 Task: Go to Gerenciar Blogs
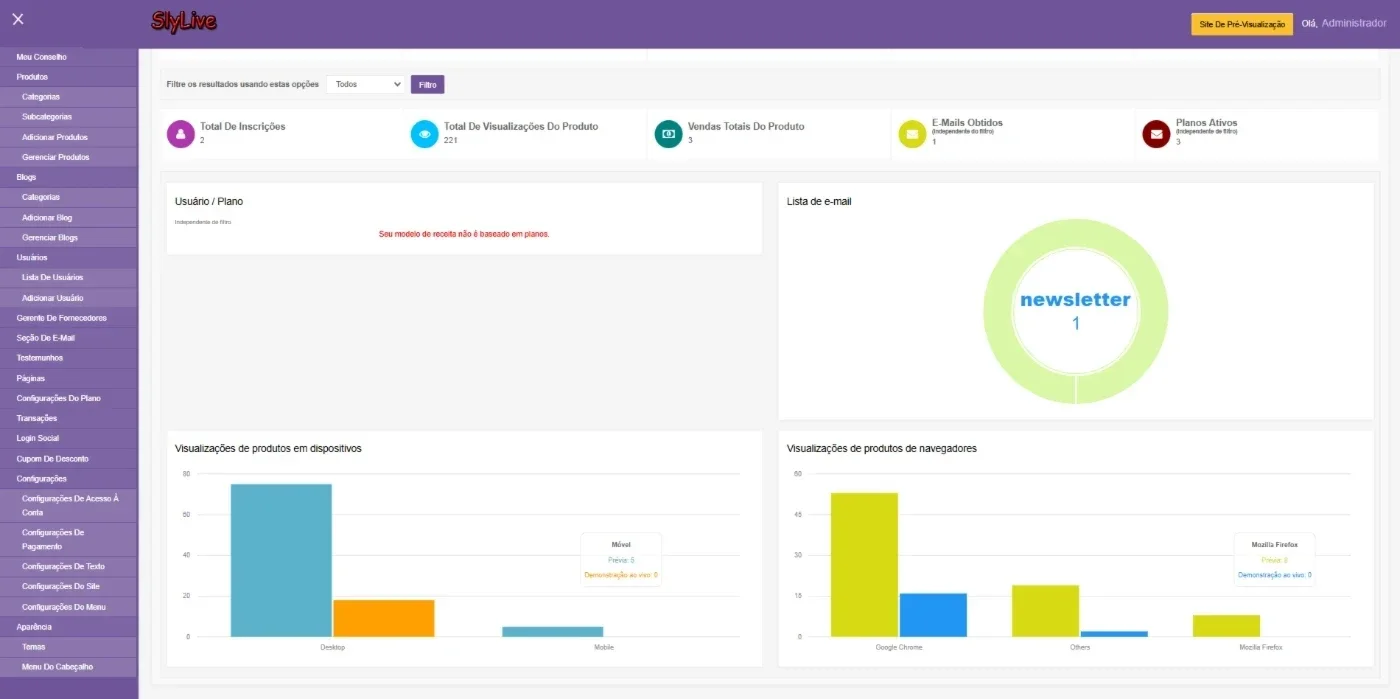pos(68,237)
